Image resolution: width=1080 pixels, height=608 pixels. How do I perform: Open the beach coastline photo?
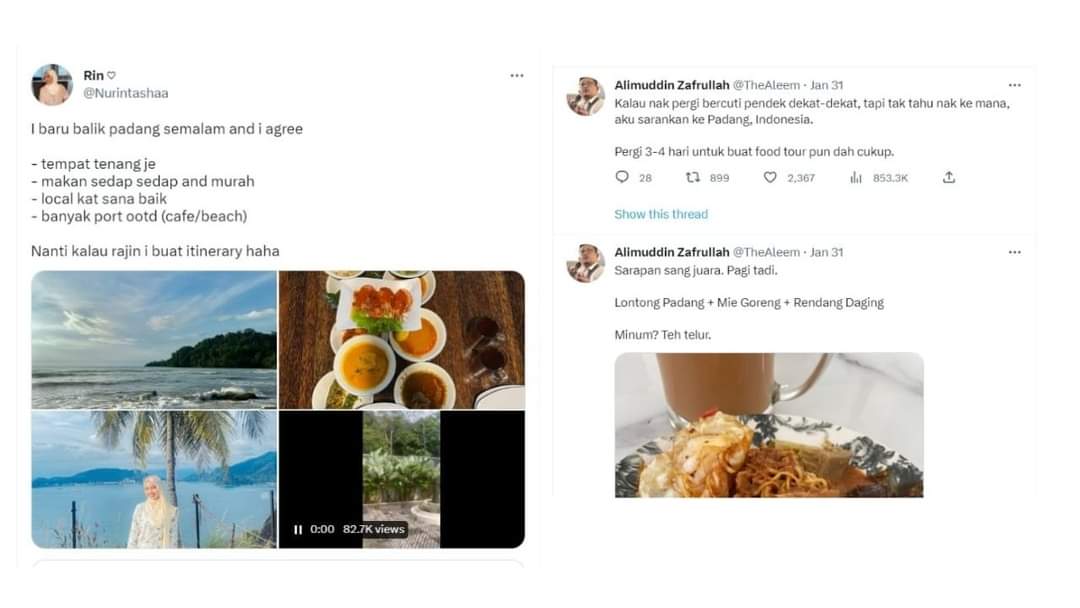pyautogui.click(x=154, y=340)
